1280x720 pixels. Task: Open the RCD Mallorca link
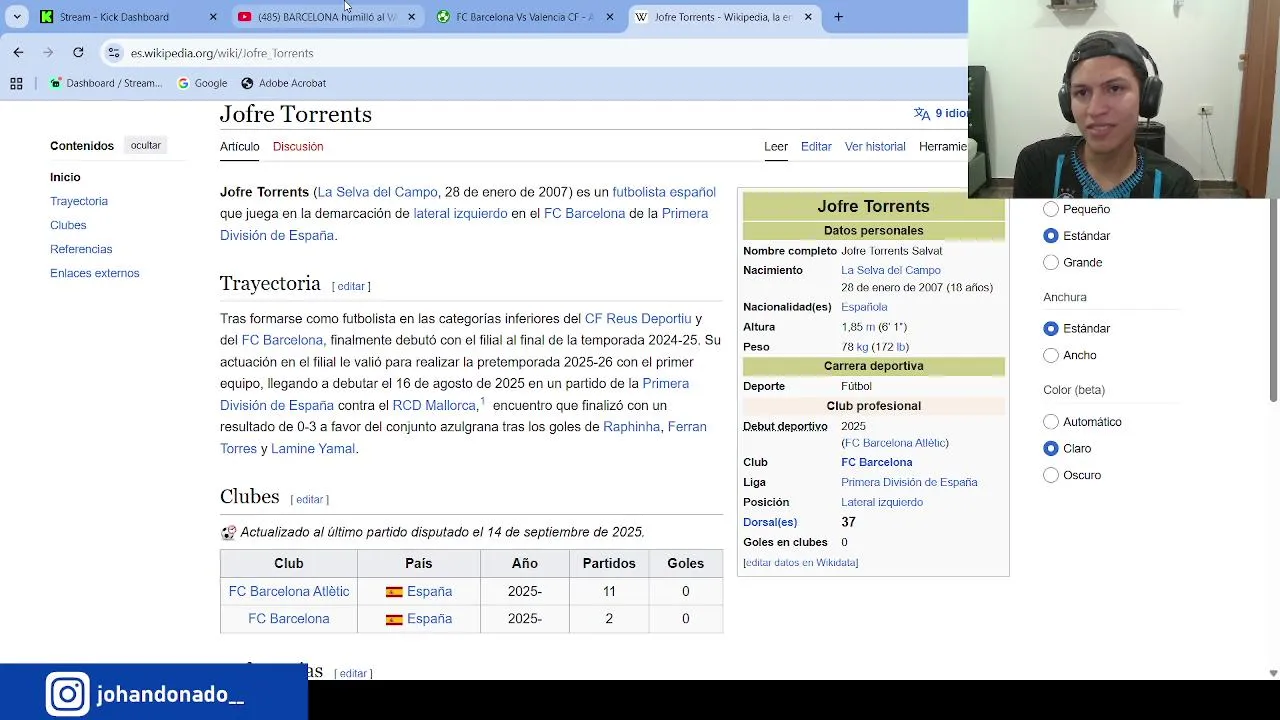(434, 405)
